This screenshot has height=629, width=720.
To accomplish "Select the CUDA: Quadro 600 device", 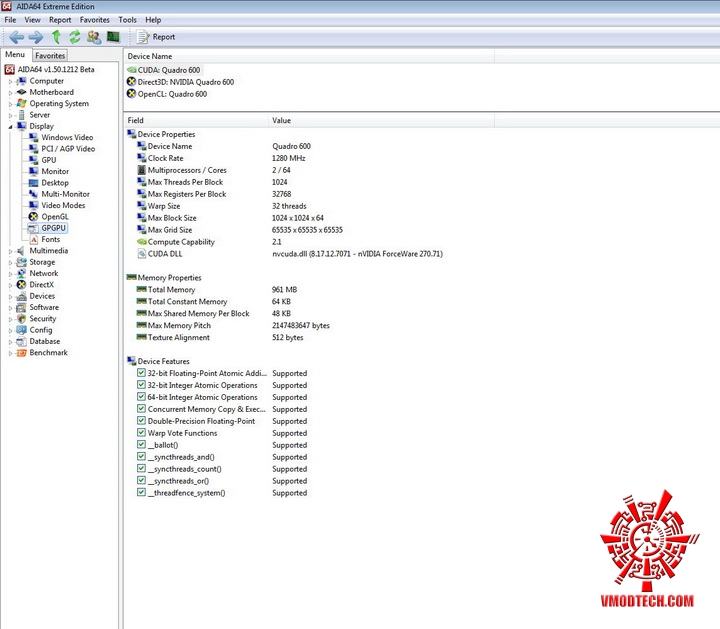I will point(164,70).
